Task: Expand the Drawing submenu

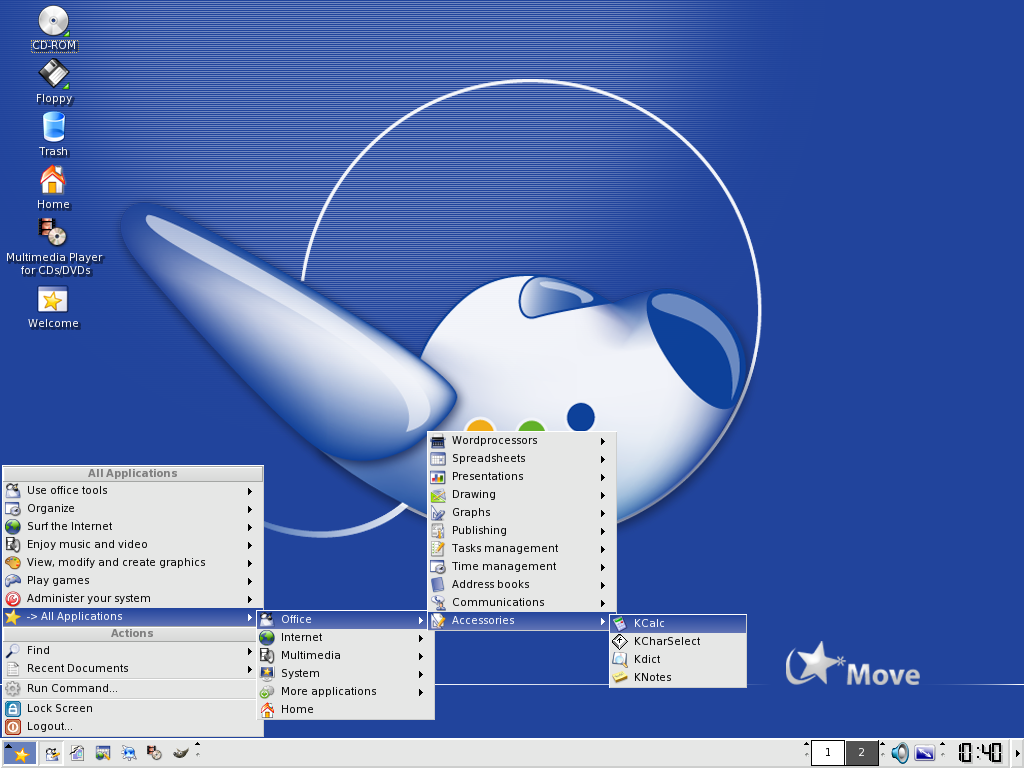Action: (x=521, y=494)
